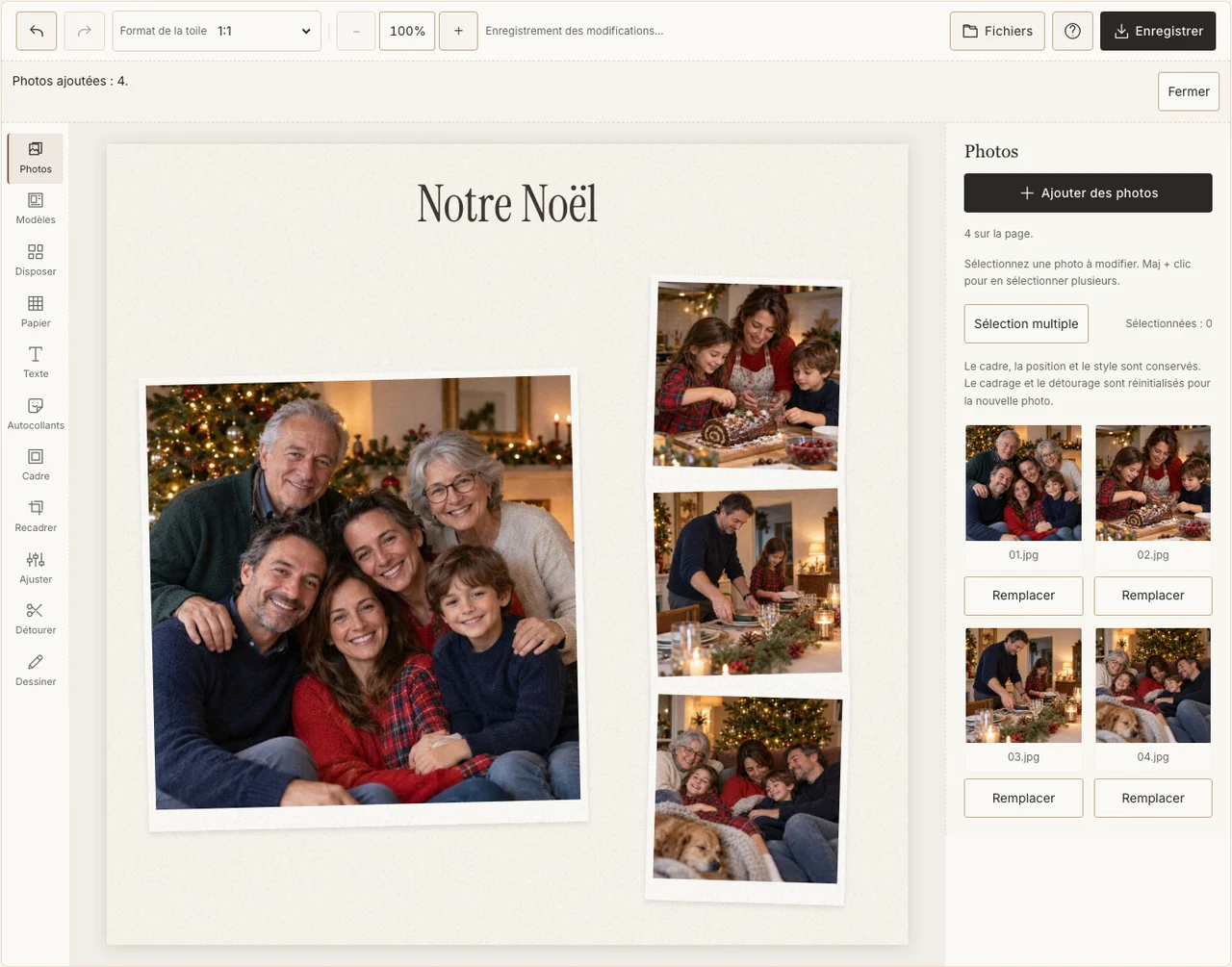This screenshot has height=967, width=1232.
Task: Click the 'Sélectionnées : 0' counter text
Action: (1168, 323)
